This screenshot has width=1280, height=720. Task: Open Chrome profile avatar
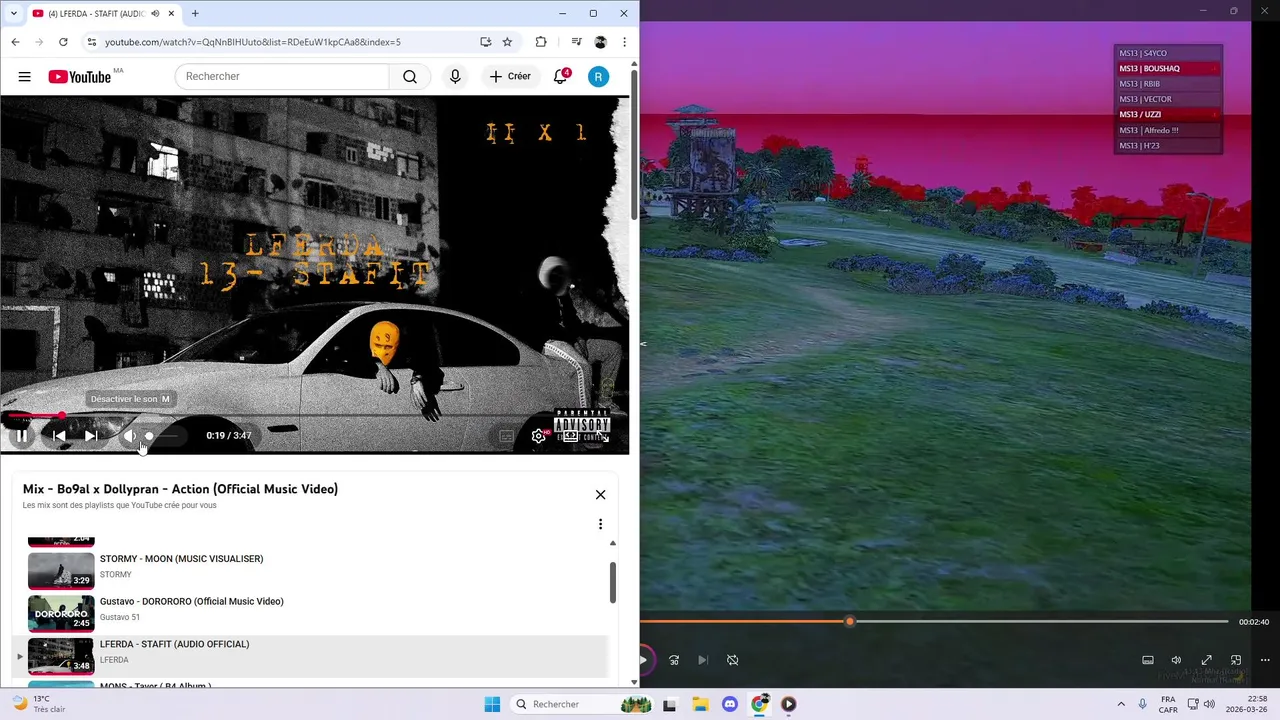(600, 42)
